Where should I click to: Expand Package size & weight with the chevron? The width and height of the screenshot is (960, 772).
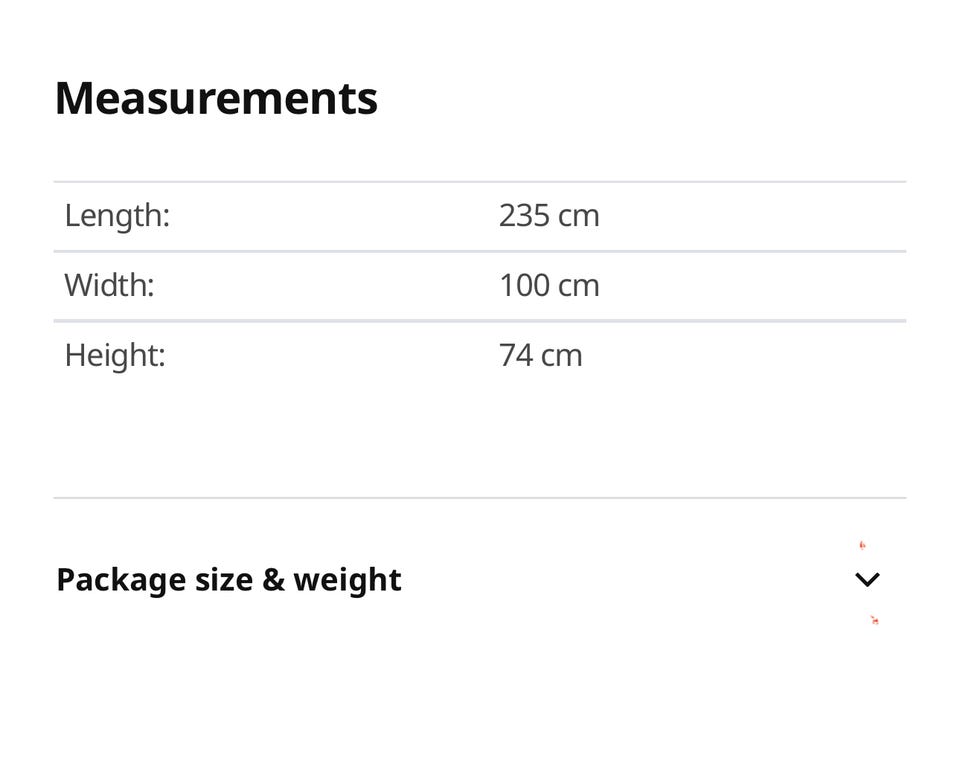click(867, 579)
